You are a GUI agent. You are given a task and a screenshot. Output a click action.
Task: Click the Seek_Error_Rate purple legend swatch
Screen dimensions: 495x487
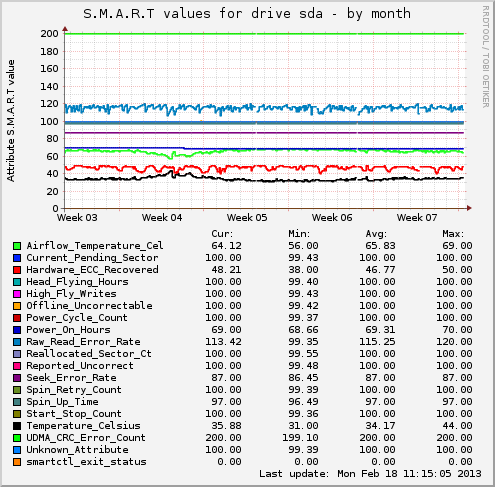(17, 378)
